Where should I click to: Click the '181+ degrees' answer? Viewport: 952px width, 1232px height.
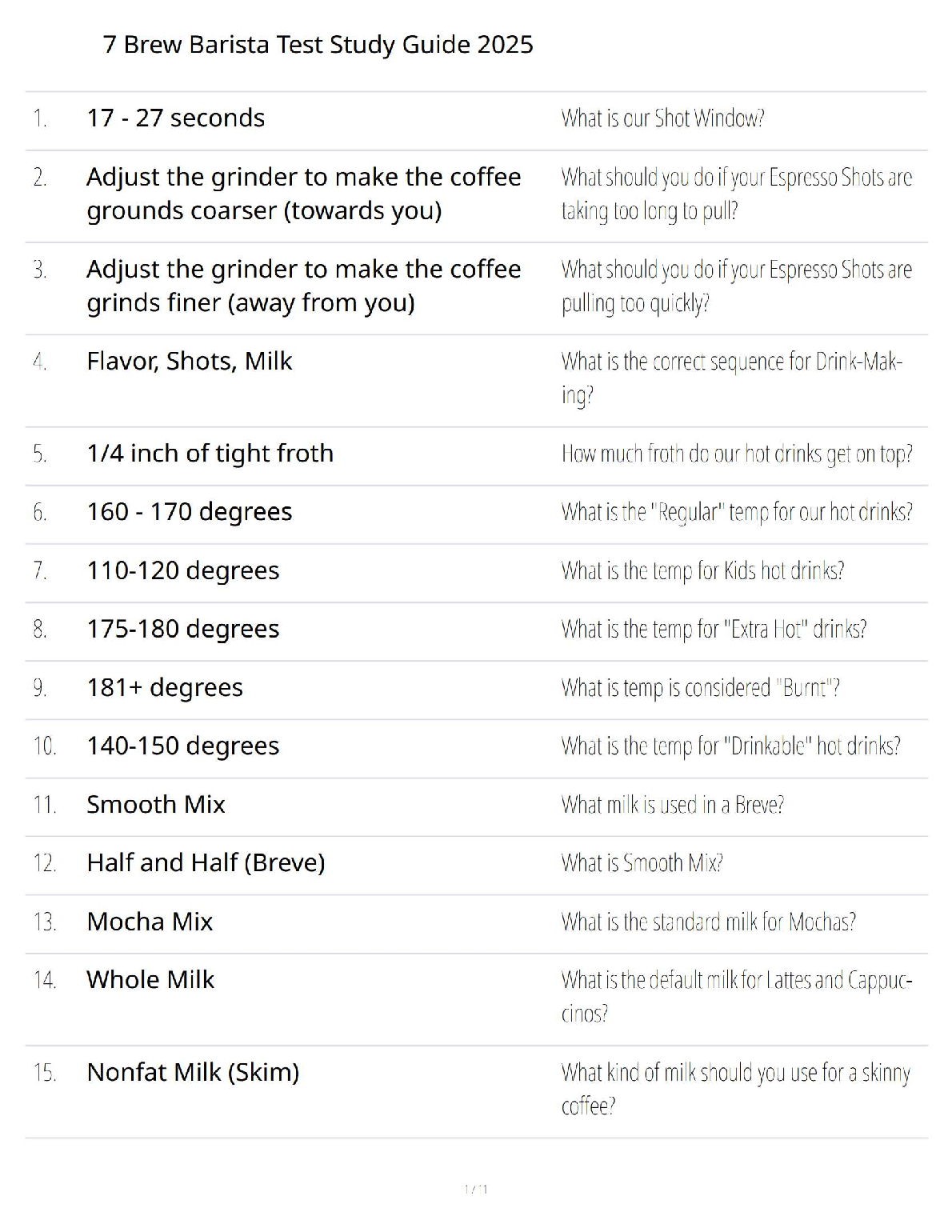tap(164, 688)
